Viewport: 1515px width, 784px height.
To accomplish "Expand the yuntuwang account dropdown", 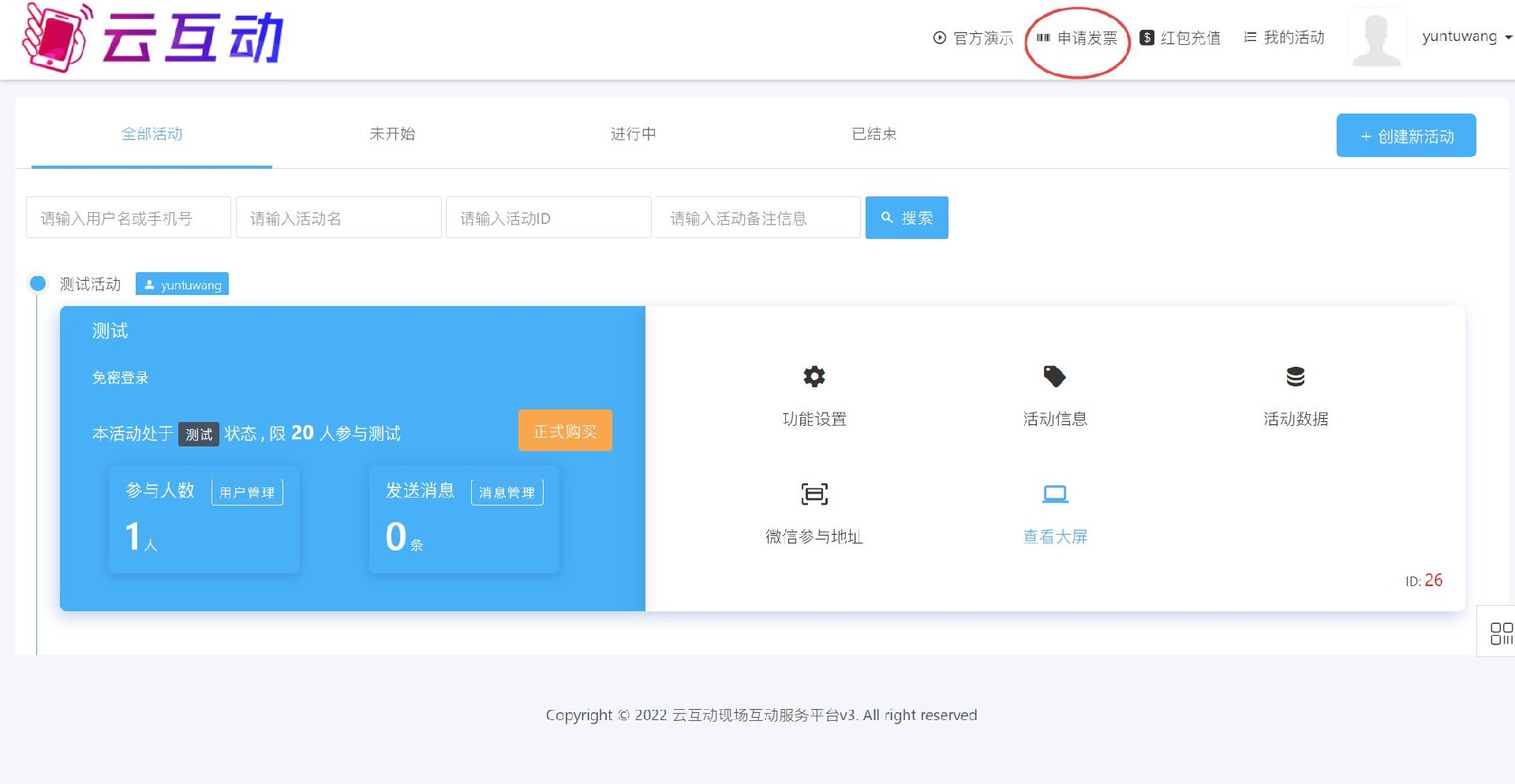I will tap(1466, 37).
